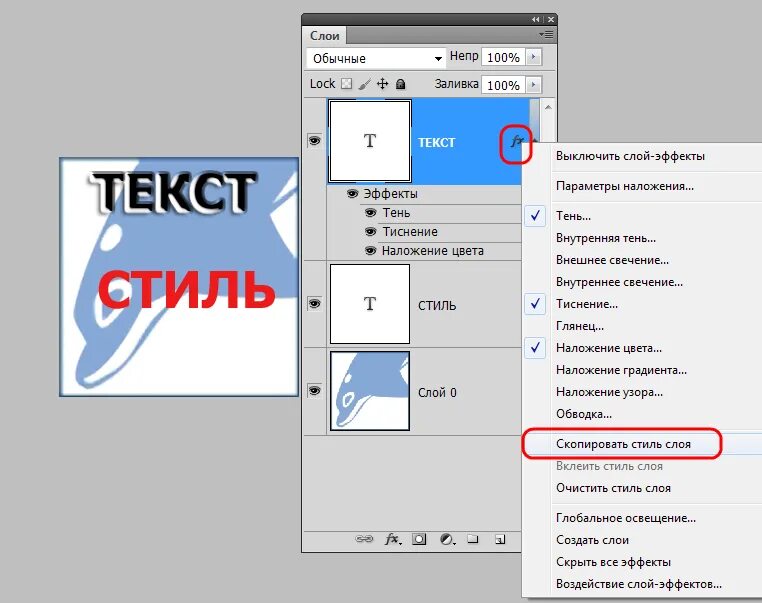The image size is (762, 603).
Task: Hide the СТИЛЬ layer with eye icon
Action: point(314,304)
